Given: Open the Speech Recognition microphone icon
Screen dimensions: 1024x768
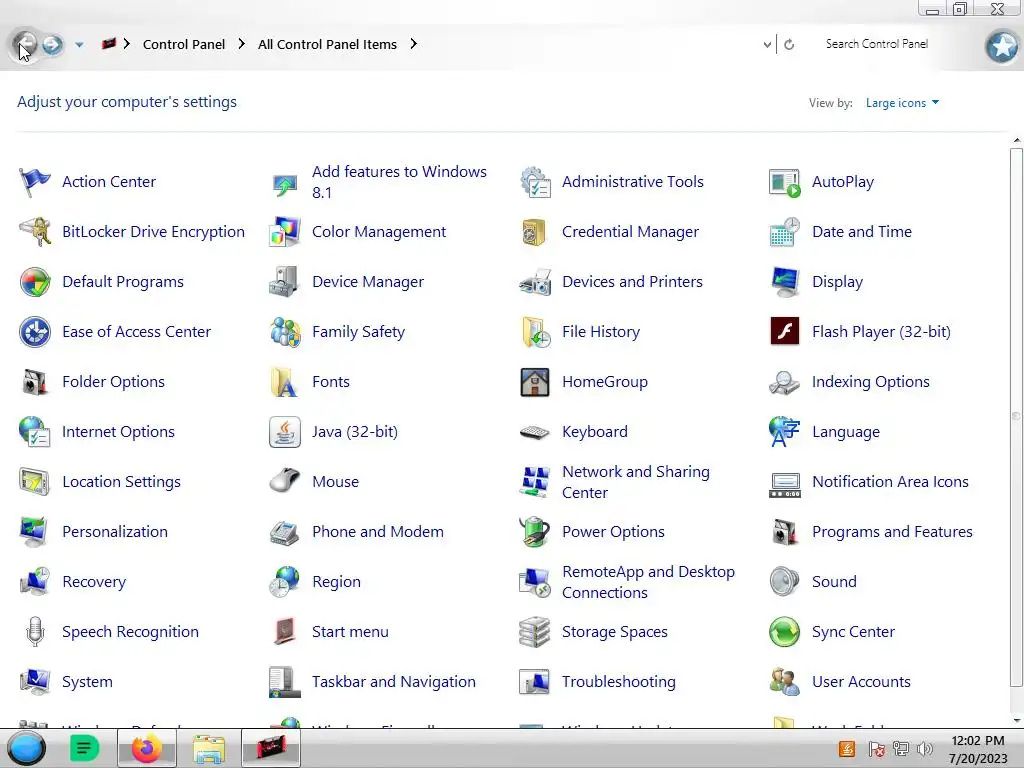Looking at the screenshot, I should tap(35, 632).
